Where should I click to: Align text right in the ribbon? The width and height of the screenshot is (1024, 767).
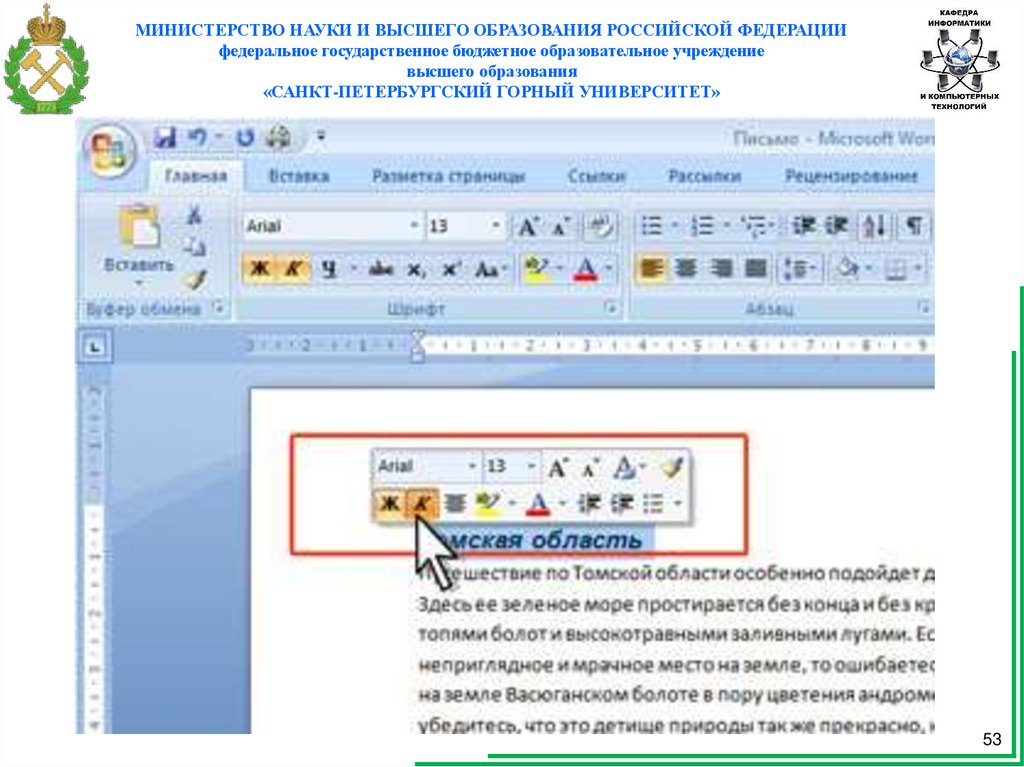[720, 269]
